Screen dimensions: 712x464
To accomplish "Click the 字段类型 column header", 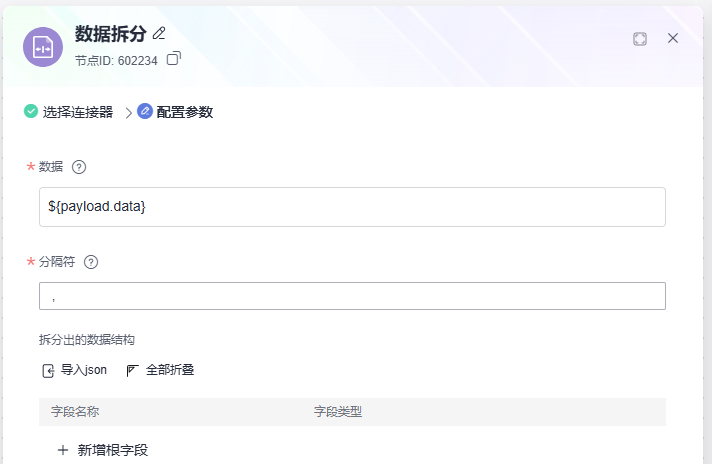I will coord(338,412).
